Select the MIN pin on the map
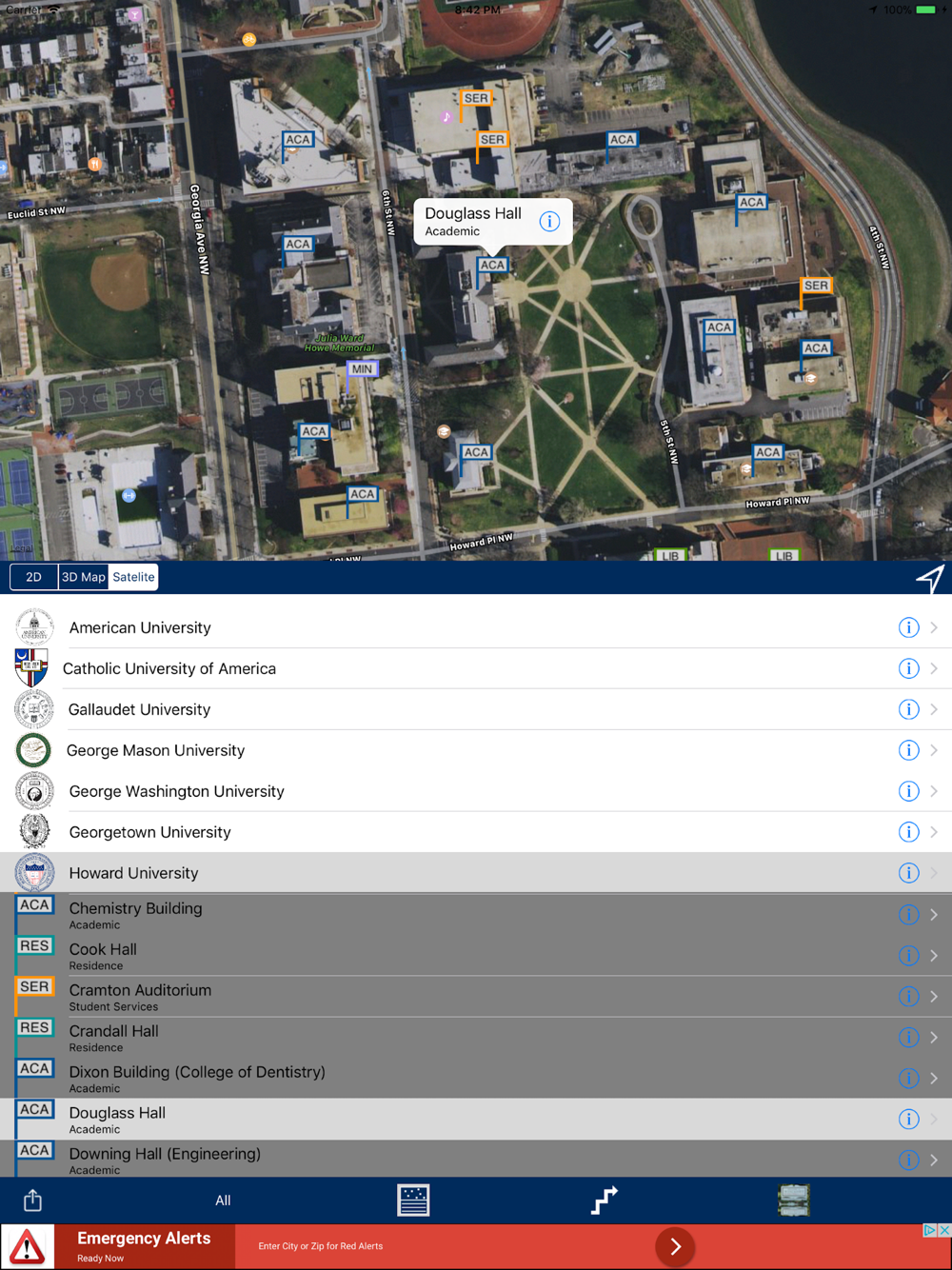 tap(362, 369)
